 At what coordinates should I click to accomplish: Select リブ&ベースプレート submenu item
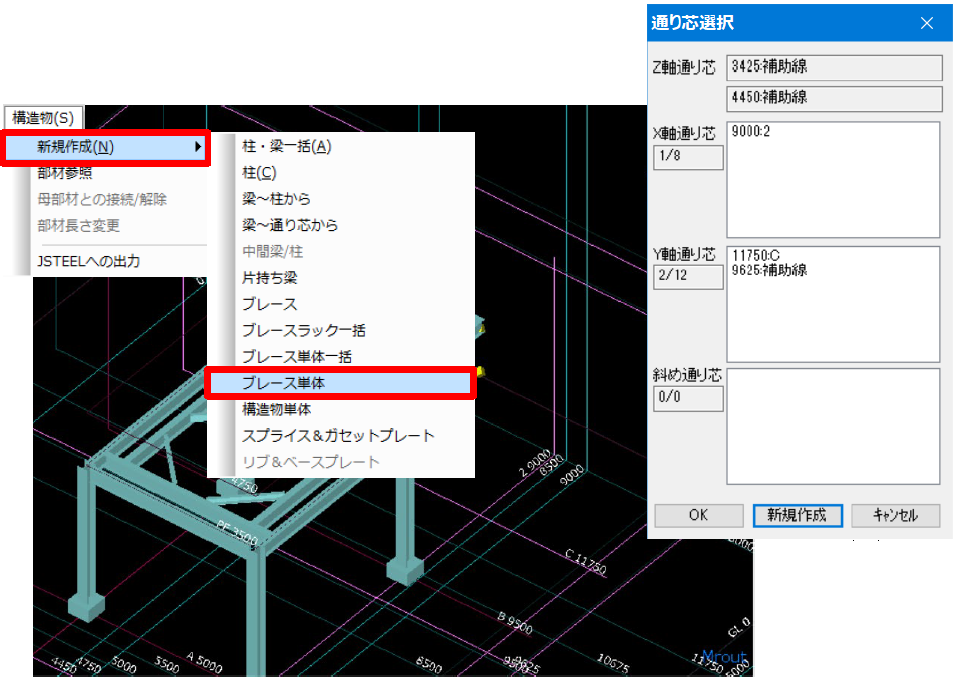(x=310, y=462)
